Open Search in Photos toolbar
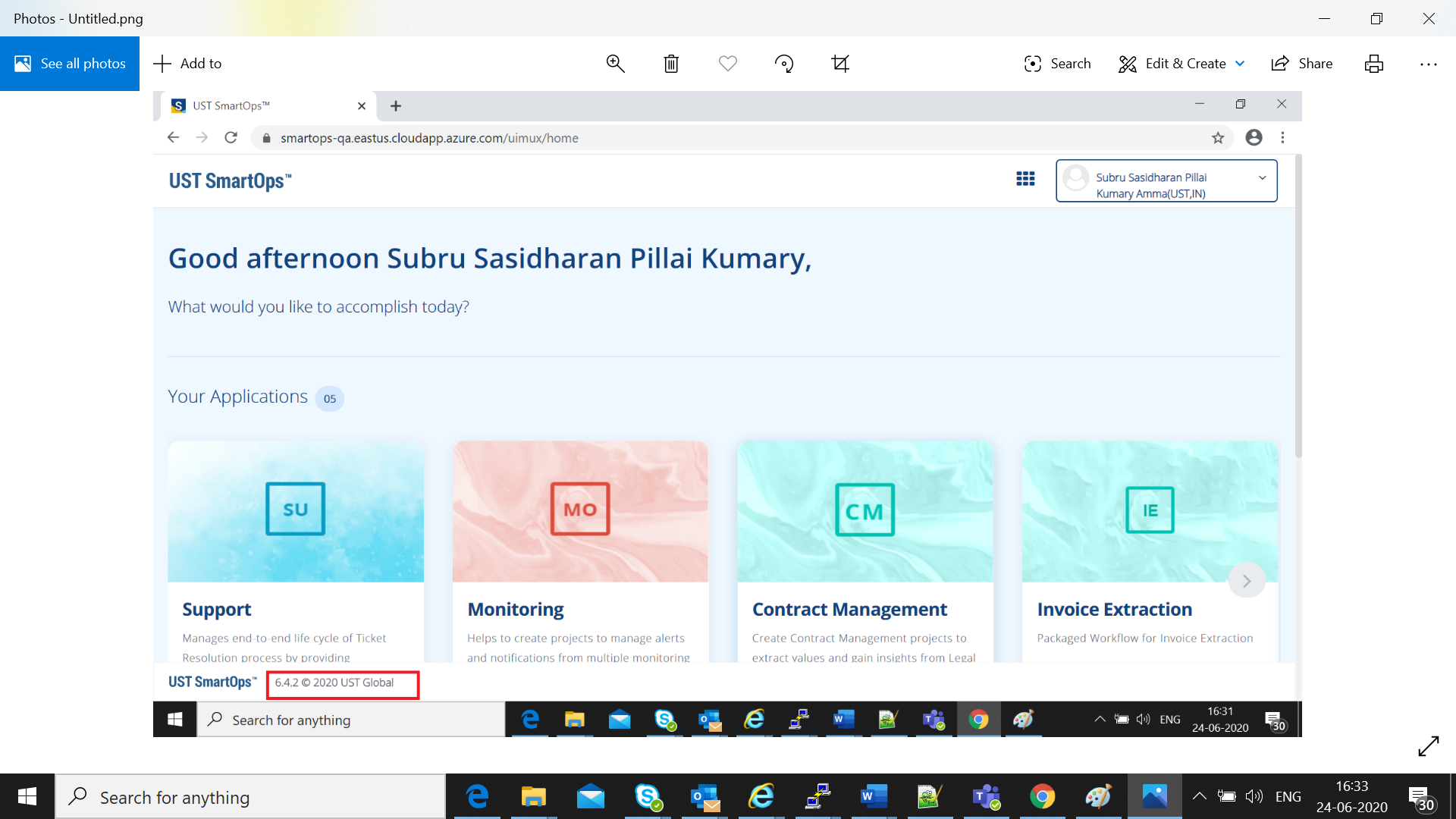 (1057, 64)
